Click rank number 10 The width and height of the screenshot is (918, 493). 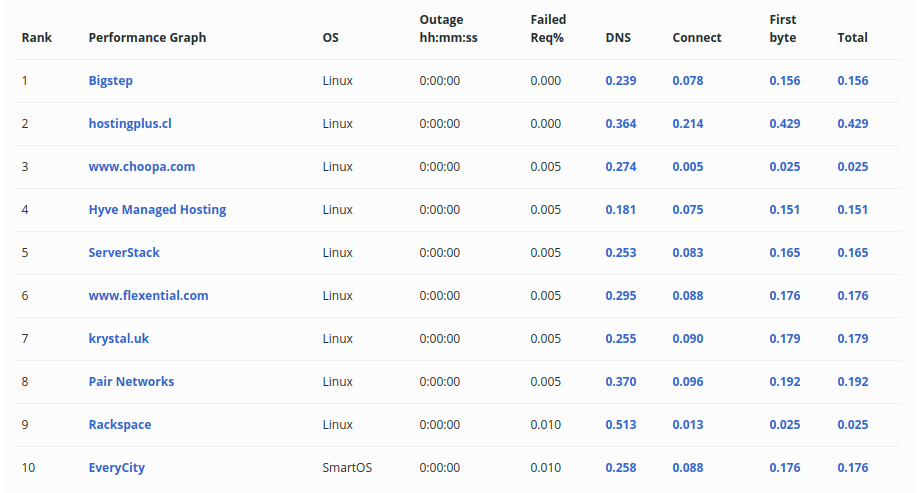tap(28, 468)
